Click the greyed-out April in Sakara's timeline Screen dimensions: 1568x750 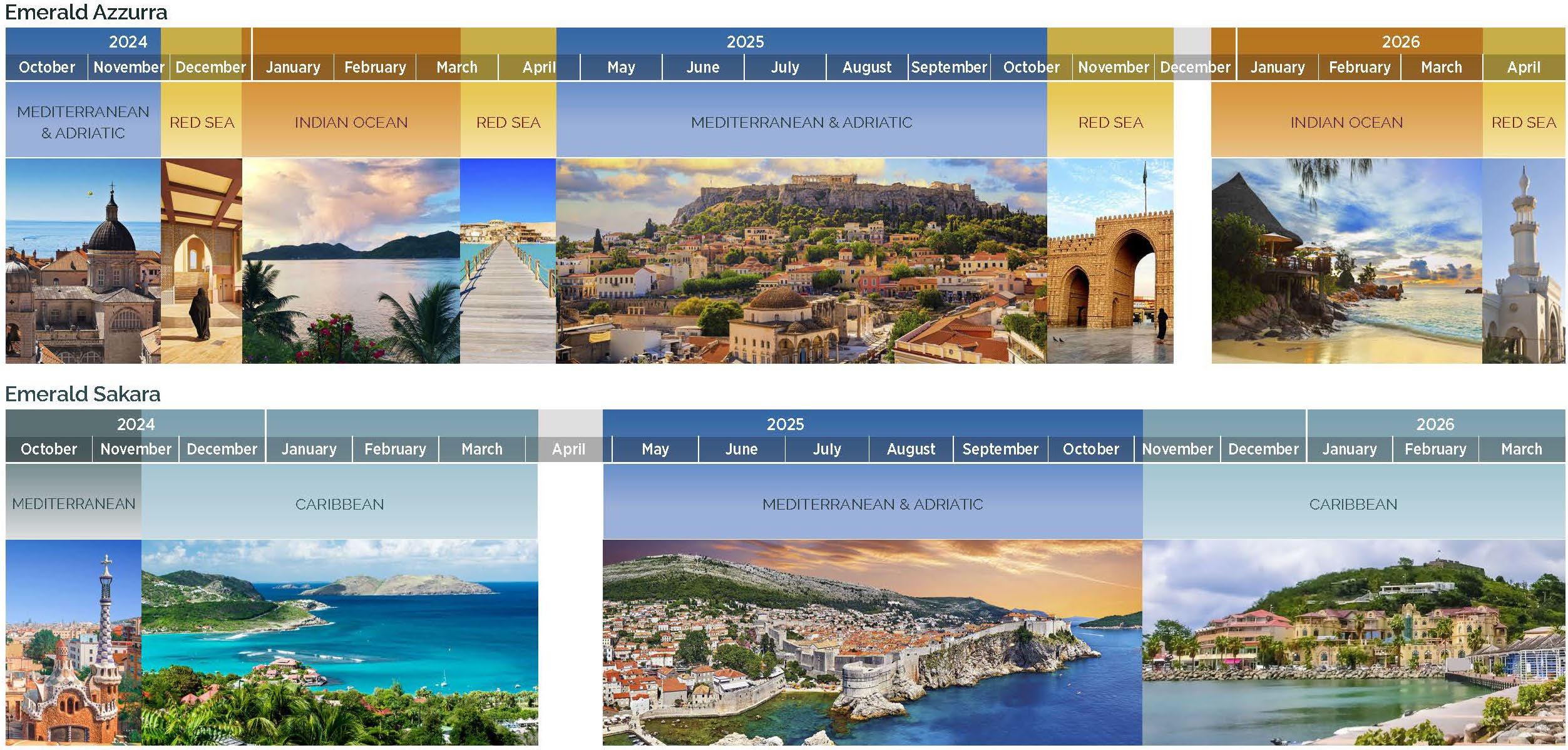pos(568,449)
